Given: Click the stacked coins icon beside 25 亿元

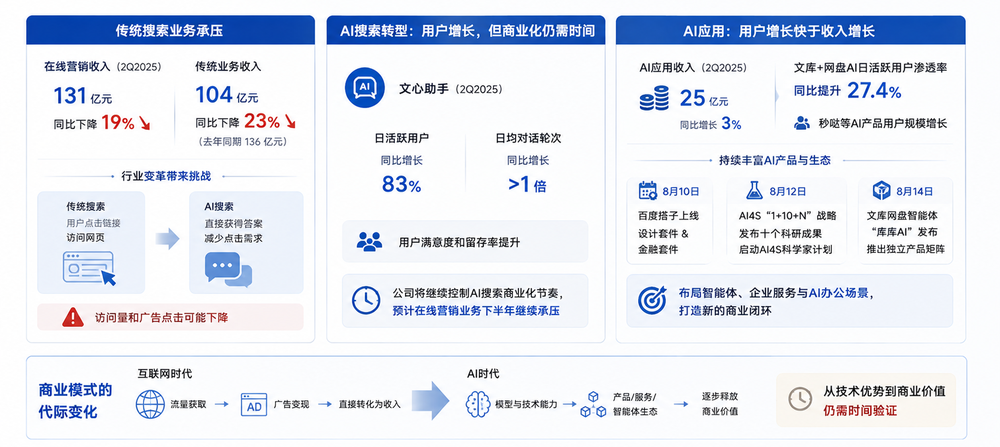Looking at the screenshot, I should pyautogui.click(x=654, y=100).
